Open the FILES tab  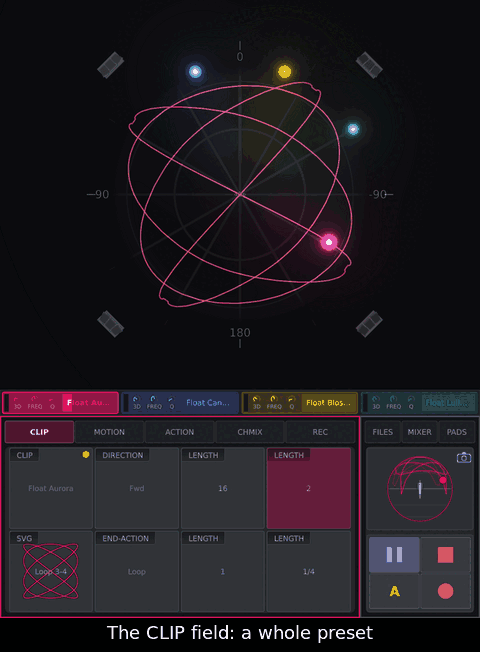click(x=383, y=432)
